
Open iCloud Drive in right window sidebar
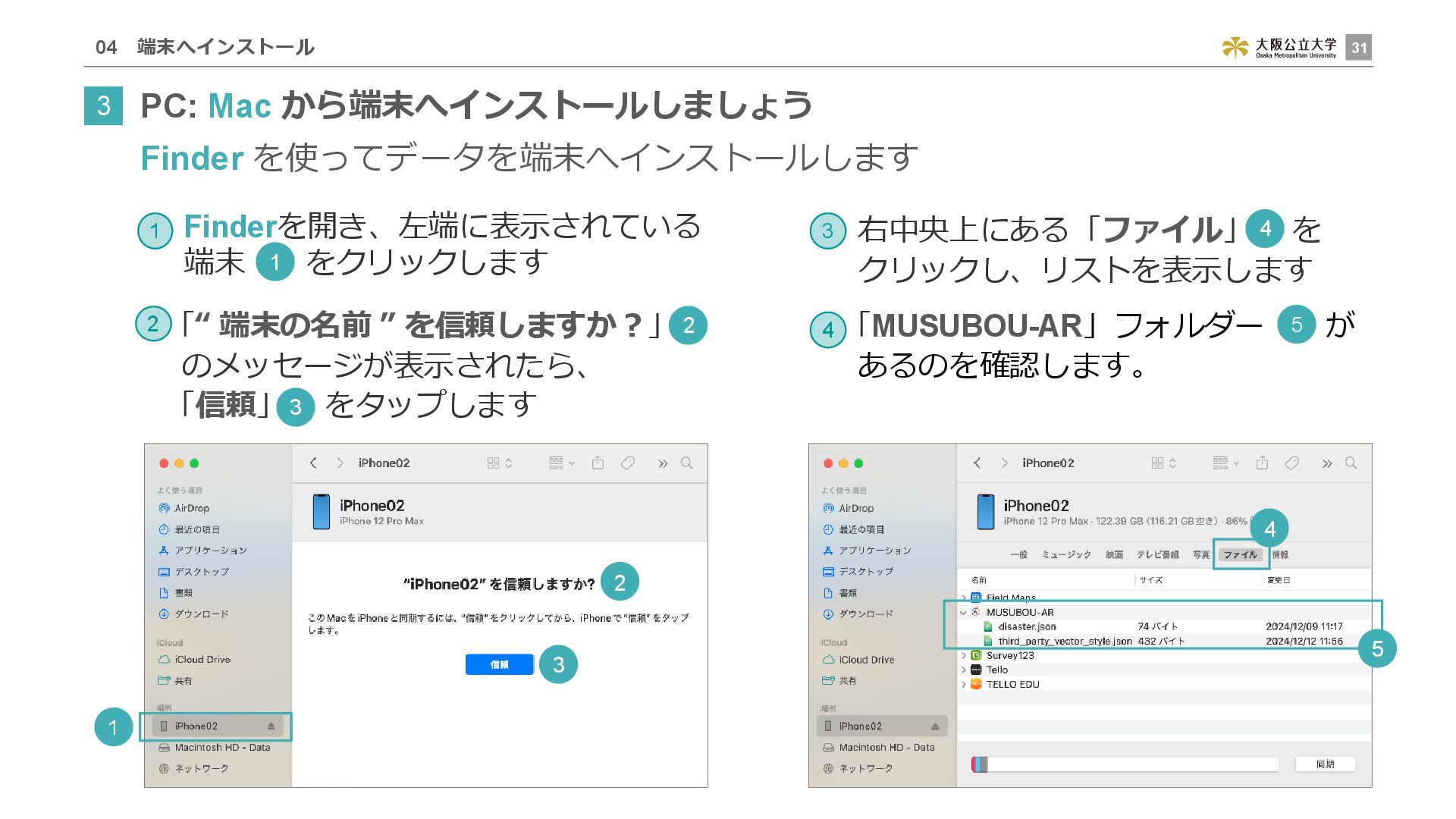858,660
